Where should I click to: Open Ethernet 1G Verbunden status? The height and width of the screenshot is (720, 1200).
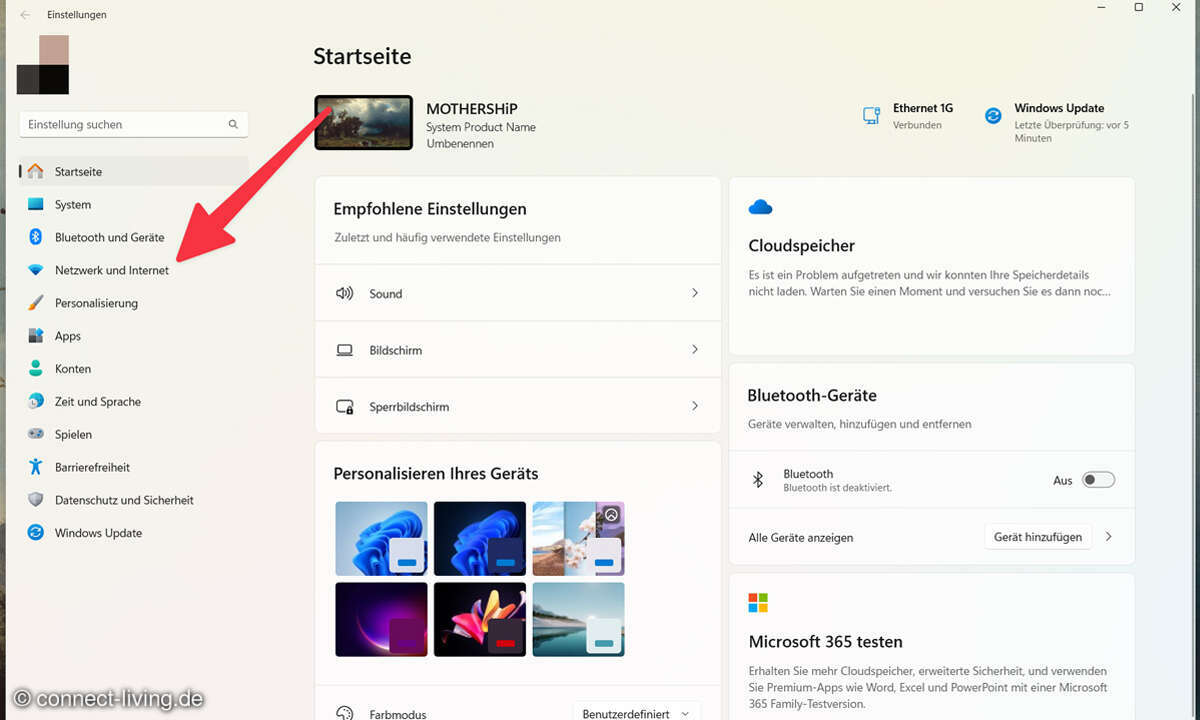pyautogui.click(x=908, y=116)
